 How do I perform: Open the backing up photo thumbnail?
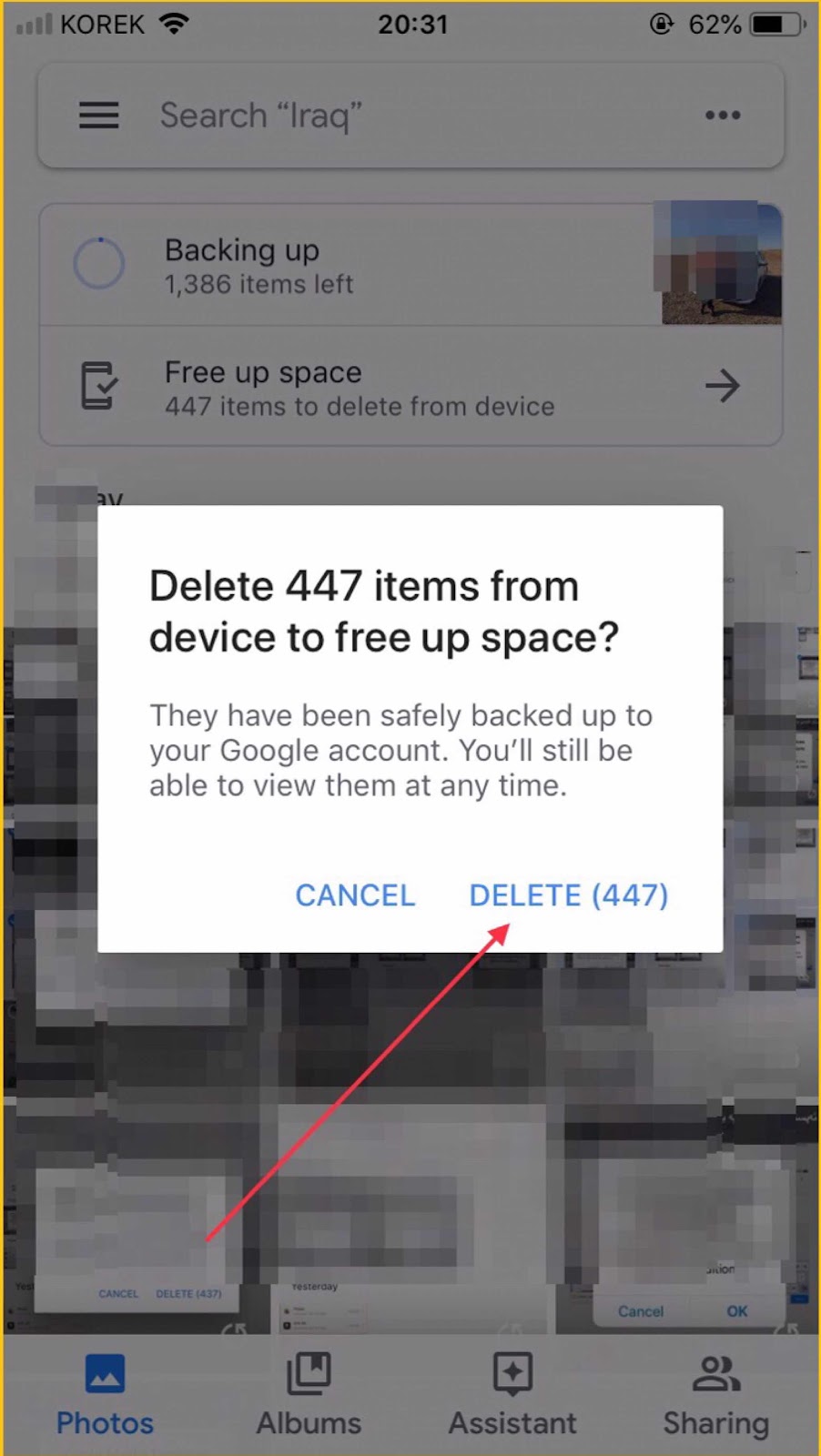pos(717,264)
